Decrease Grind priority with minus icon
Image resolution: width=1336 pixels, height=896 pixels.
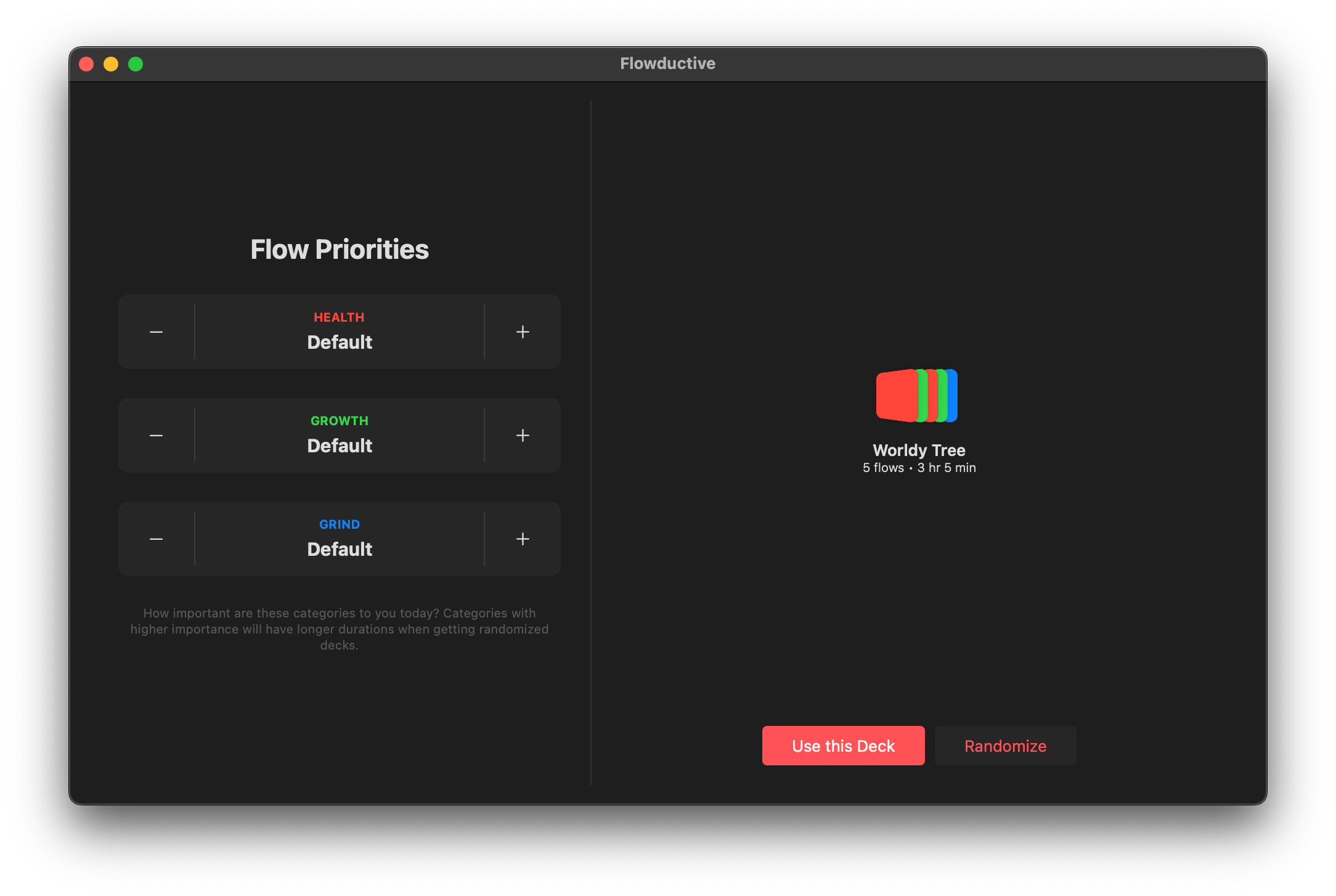[x=156, y=539]
